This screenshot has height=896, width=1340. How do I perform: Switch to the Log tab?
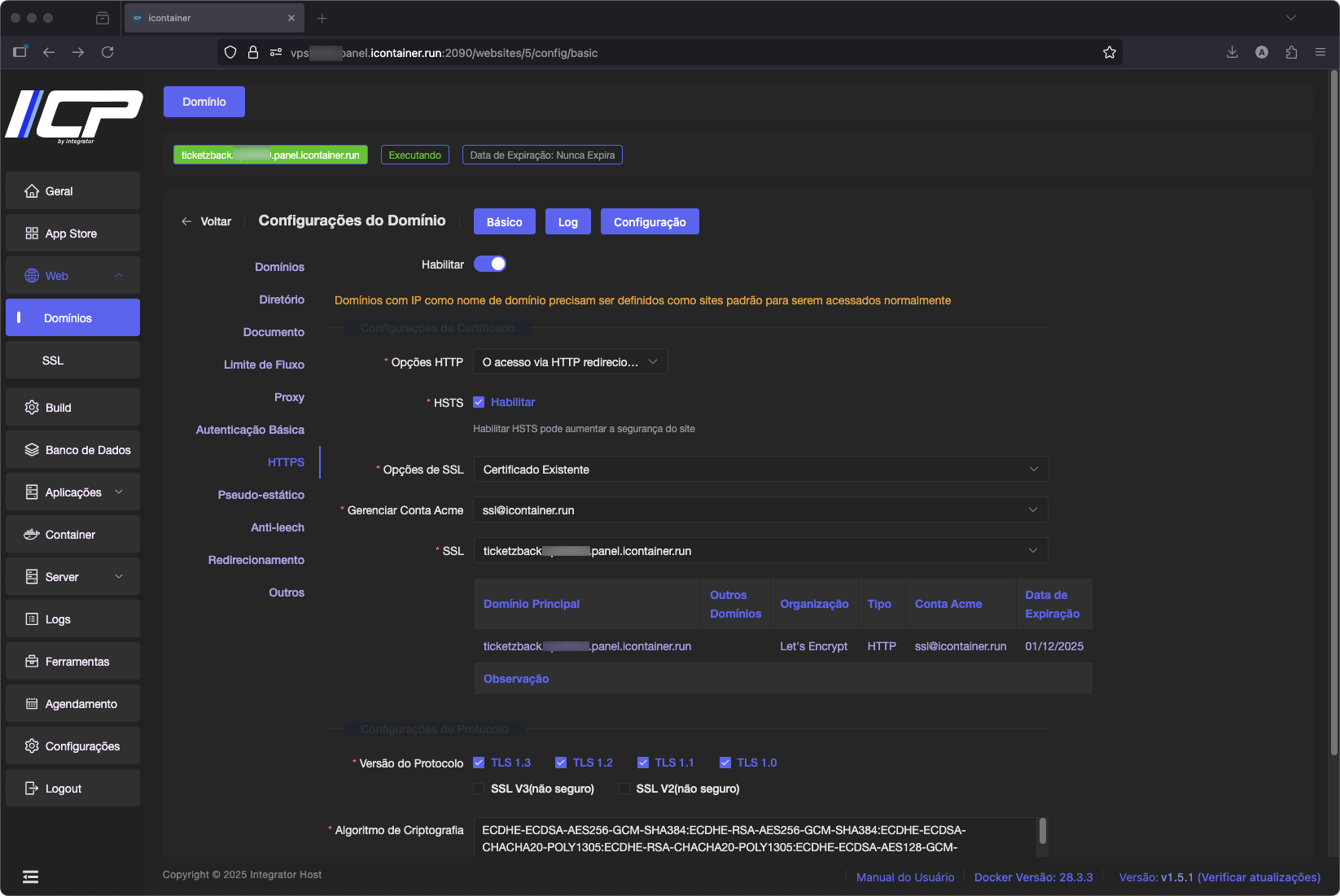(x=567, y=222)
